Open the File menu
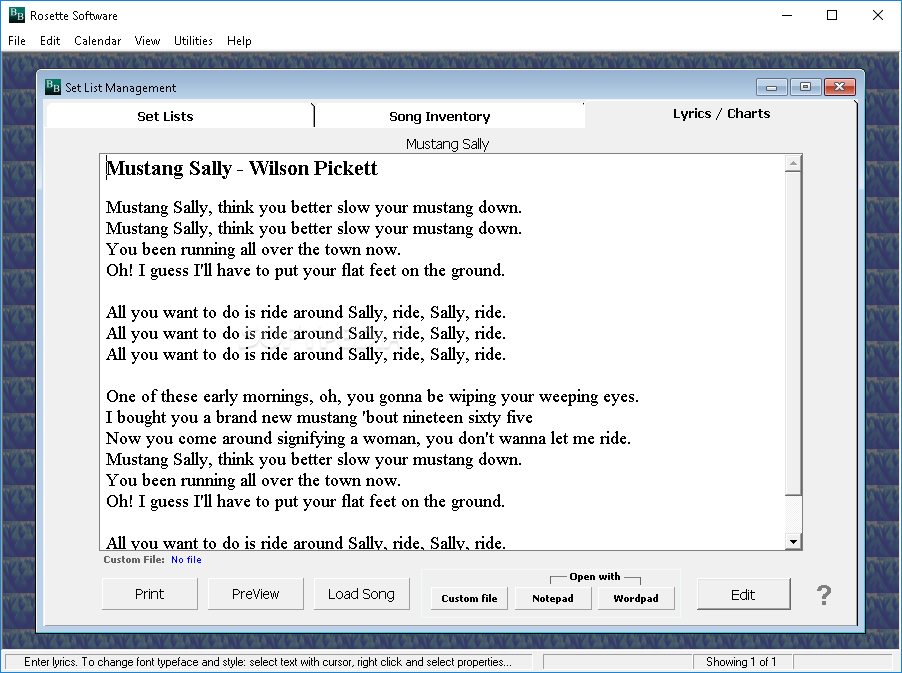The width and height of the screenshot is (902, 673). pyautogui.click(x=17, y=41)
